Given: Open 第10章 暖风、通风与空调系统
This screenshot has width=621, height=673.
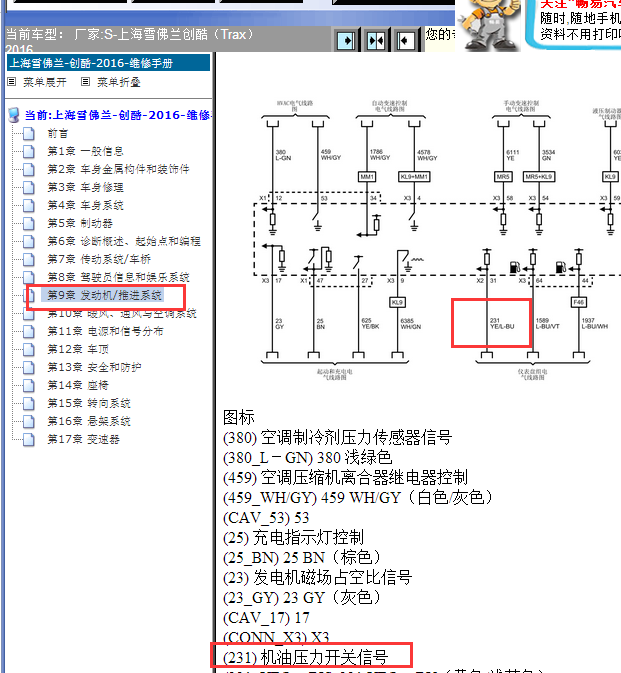Looking at the screenshot, I should (122, 313).
